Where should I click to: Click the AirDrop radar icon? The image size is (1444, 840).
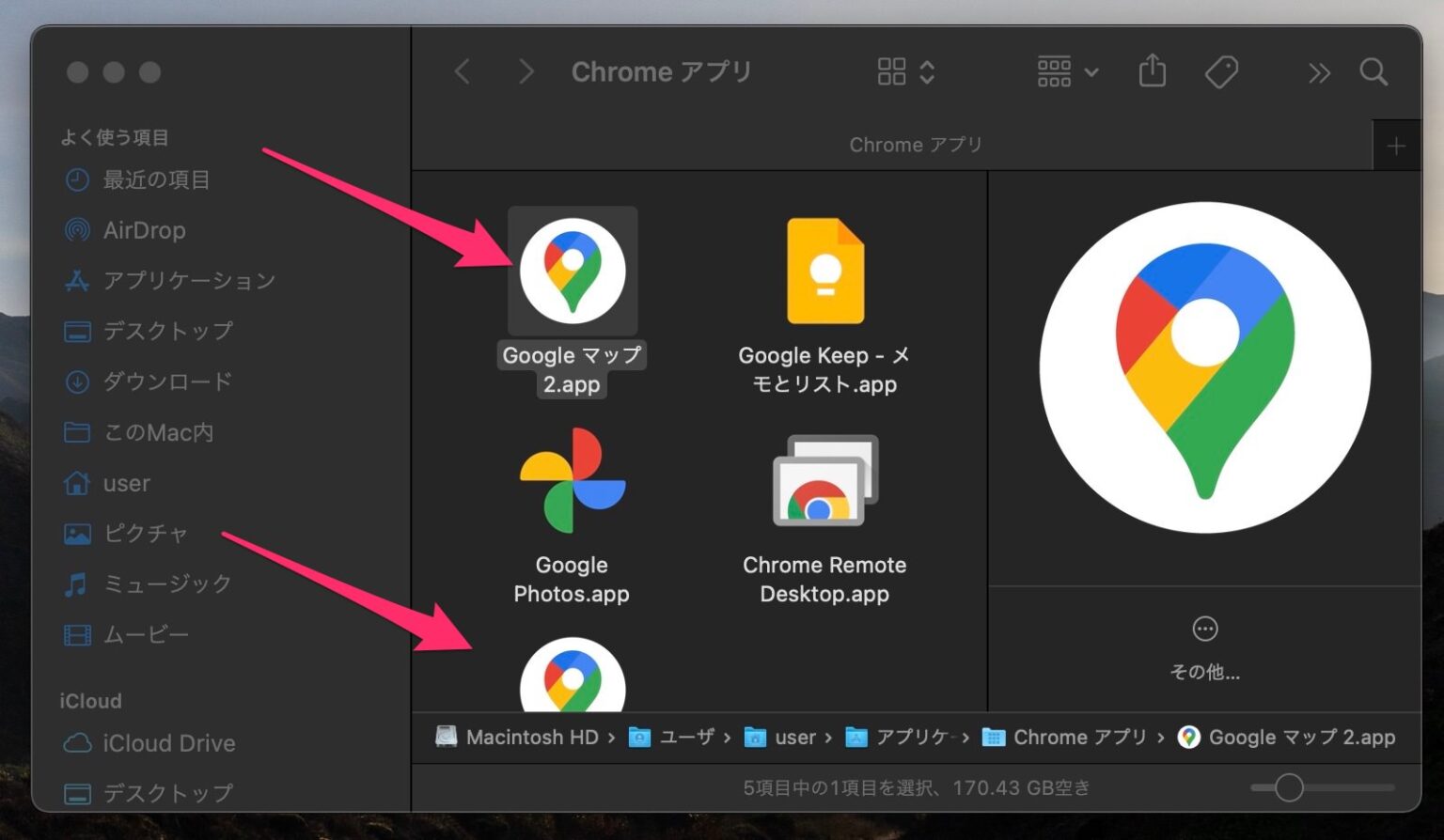77,230
